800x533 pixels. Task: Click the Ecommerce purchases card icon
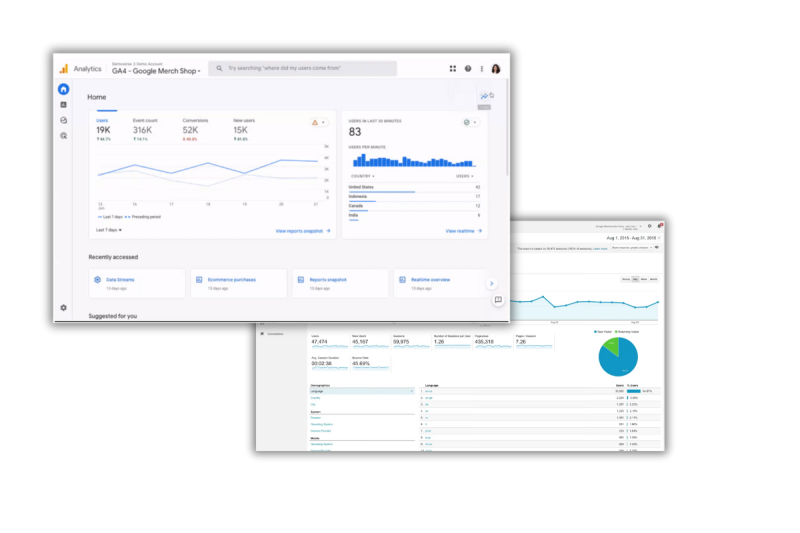(x=199, y=280)
